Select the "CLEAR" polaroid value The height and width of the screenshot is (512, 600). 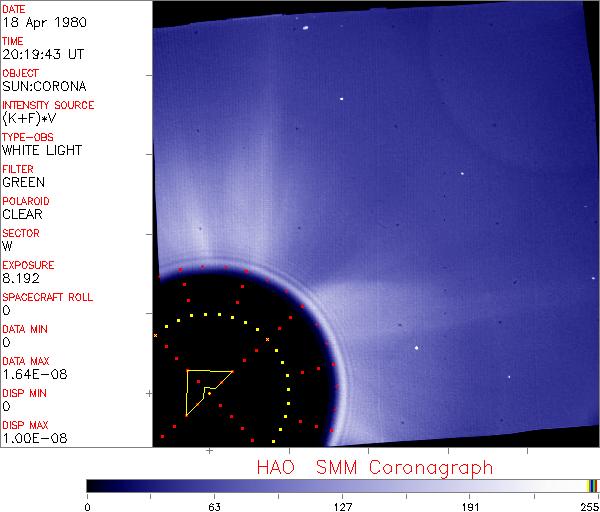pos(22,214)
